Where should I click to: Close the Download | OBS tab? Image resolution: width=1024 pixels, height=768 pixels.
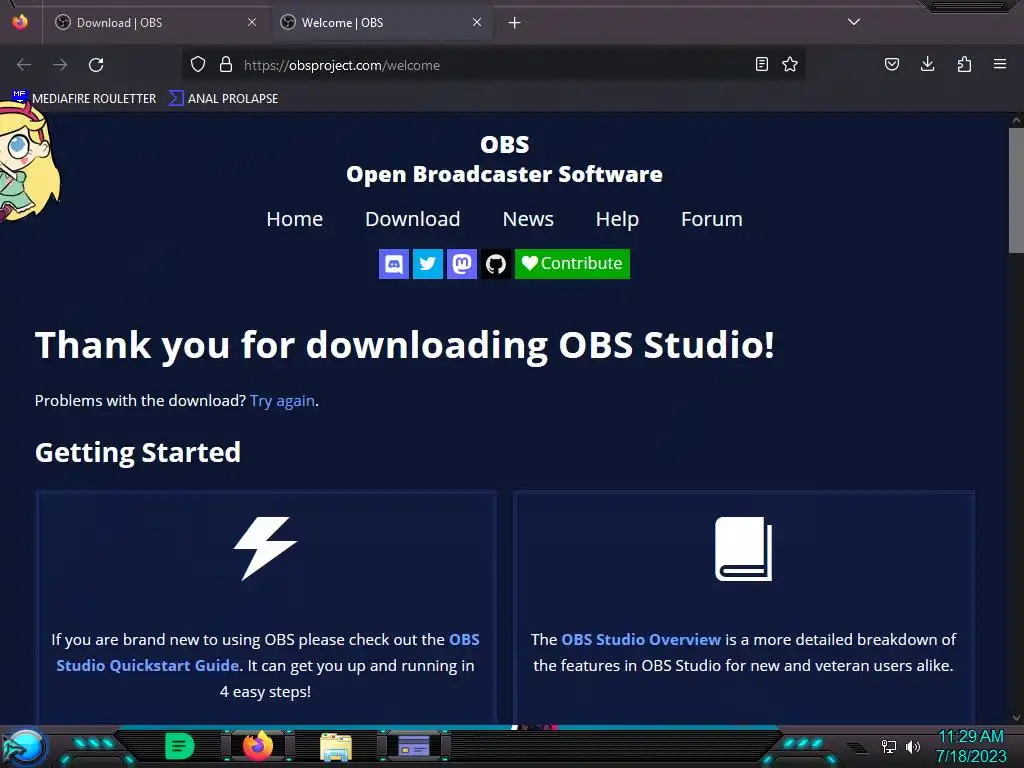pyautogui.click(x=251, y=22)
